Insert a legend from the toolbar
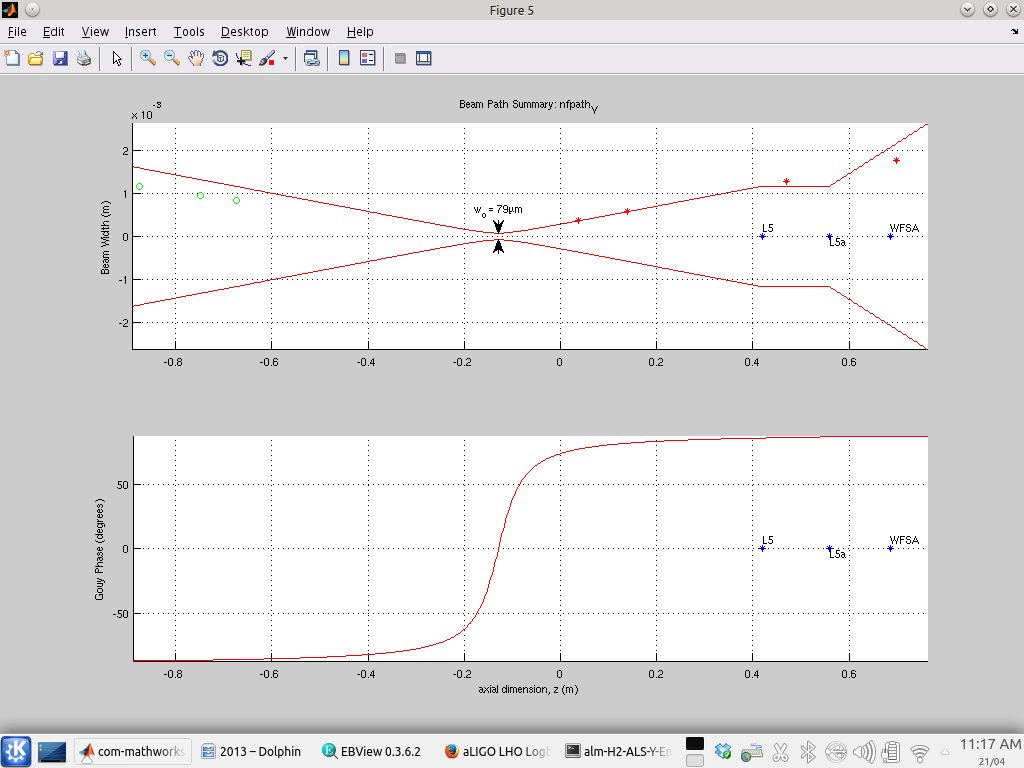The height and width of the screenshot is (768, 1024). tap(368, 58)
